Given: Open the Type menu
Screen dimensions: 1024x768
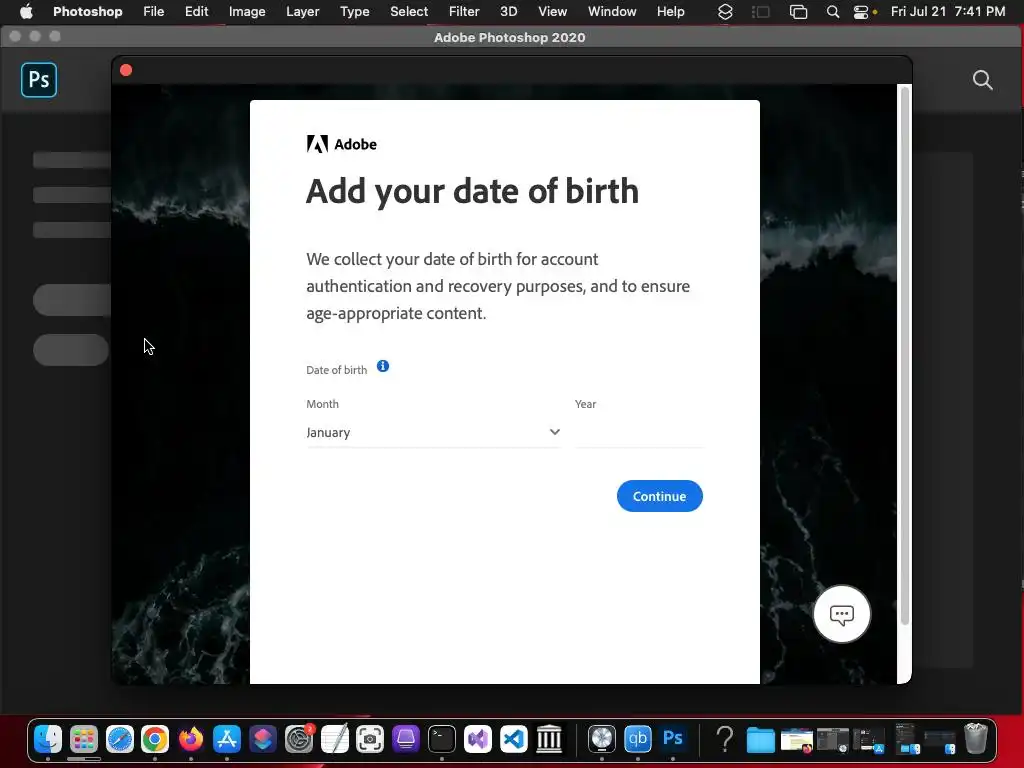Looking at the screenshot, I should pos(355,12).
